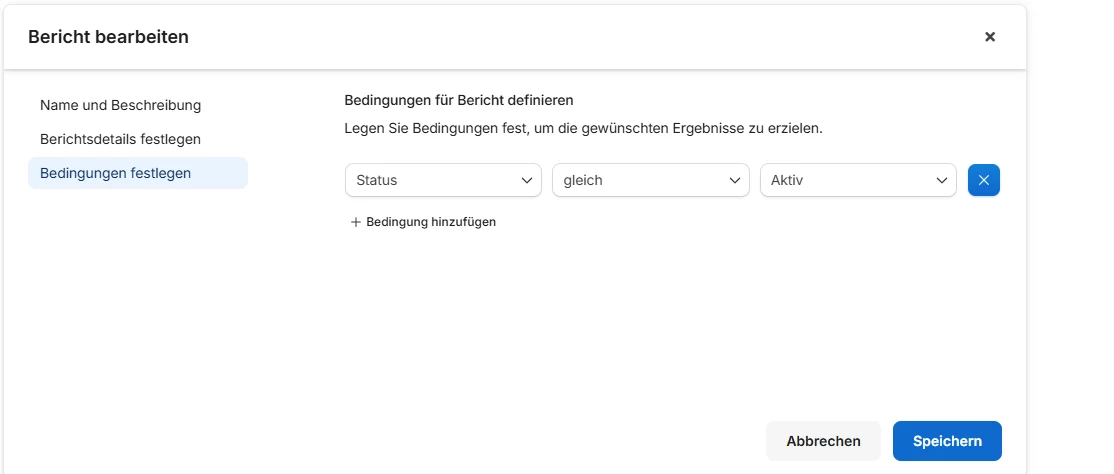
Task: Switch to Berichtsdetails festlegen step
Action: [x=120, y=139]
